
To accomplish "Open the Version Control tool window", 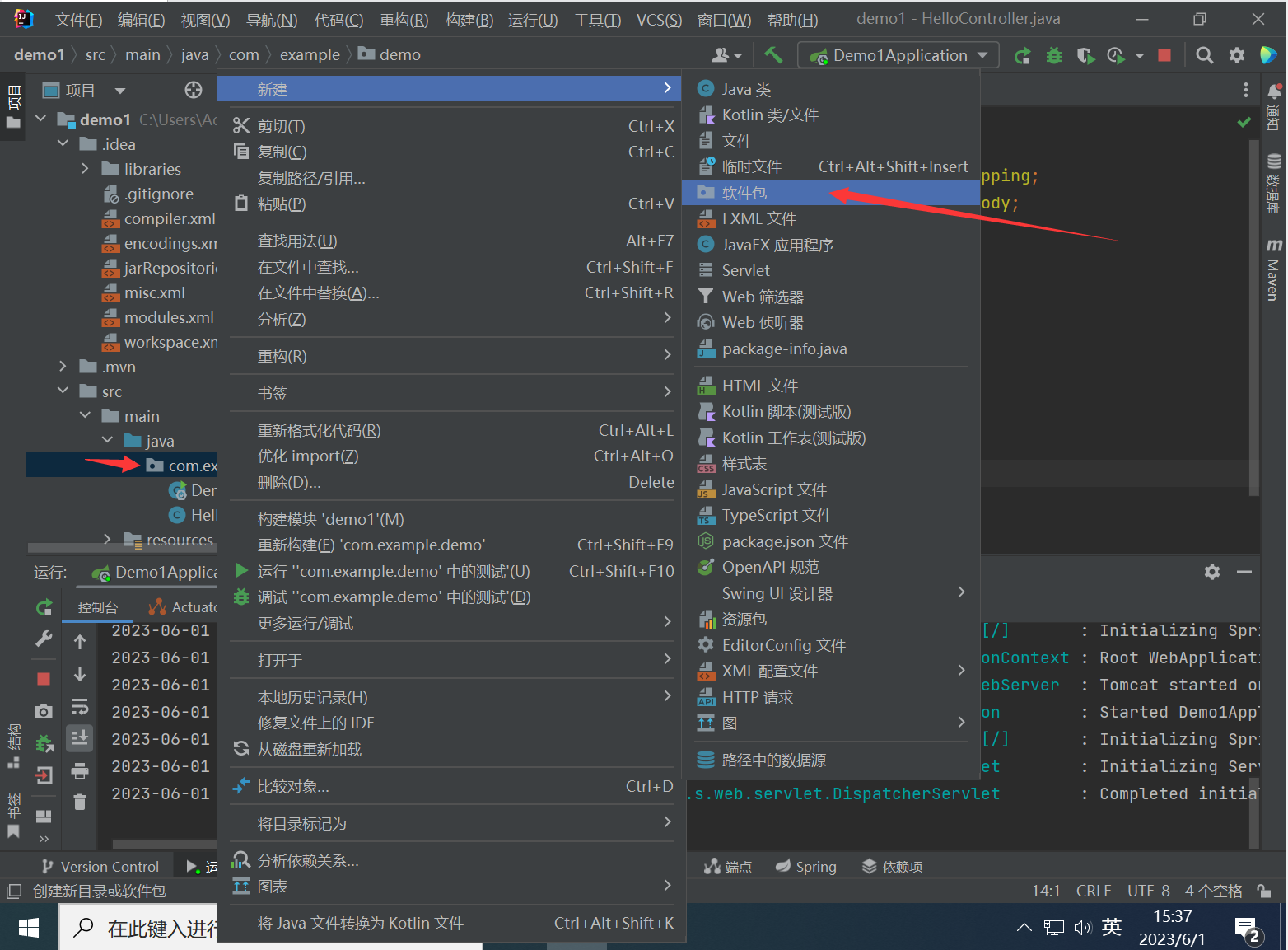I will click(100, 867).
